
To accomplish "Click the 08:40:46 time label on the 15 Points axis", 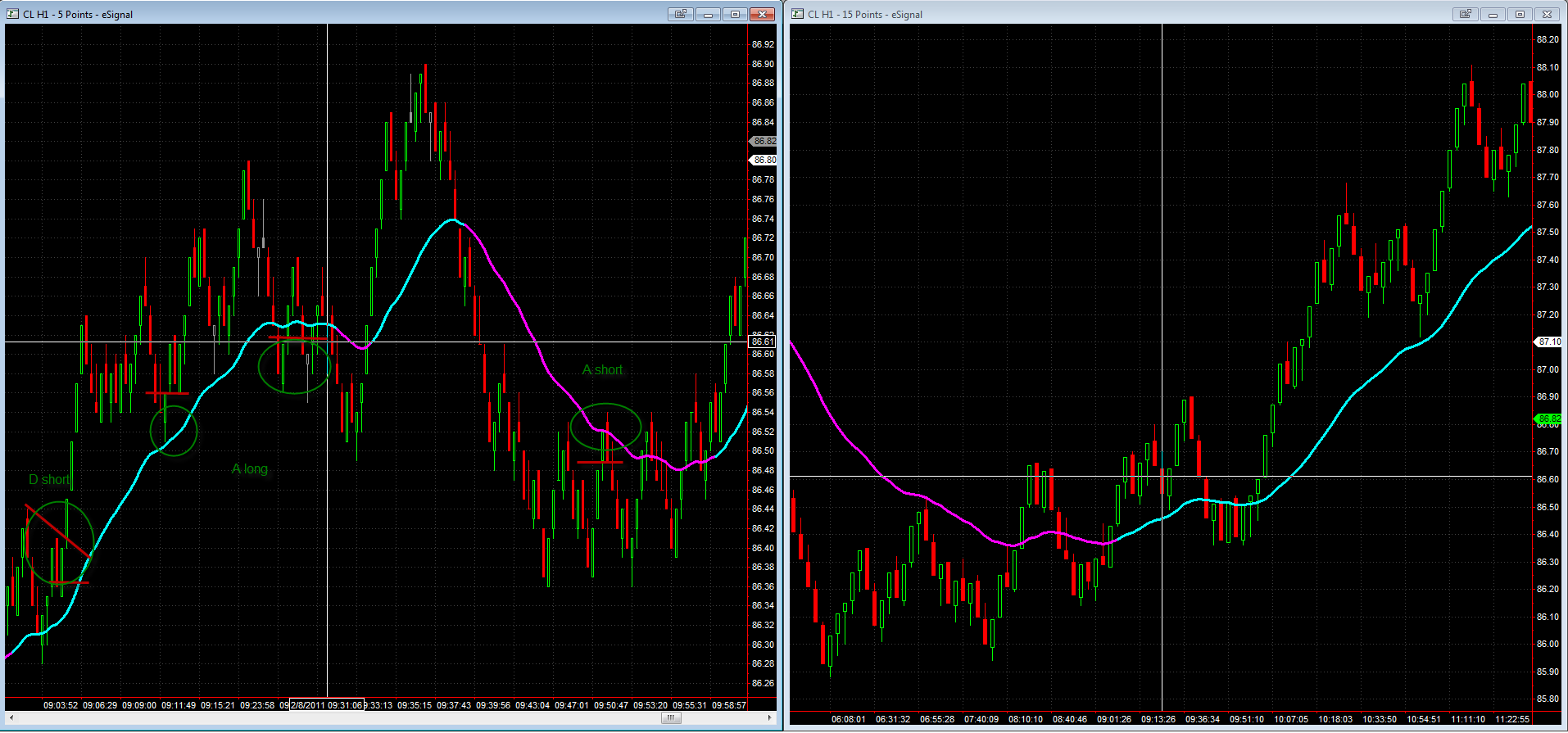I will (x=1070, y=719).
